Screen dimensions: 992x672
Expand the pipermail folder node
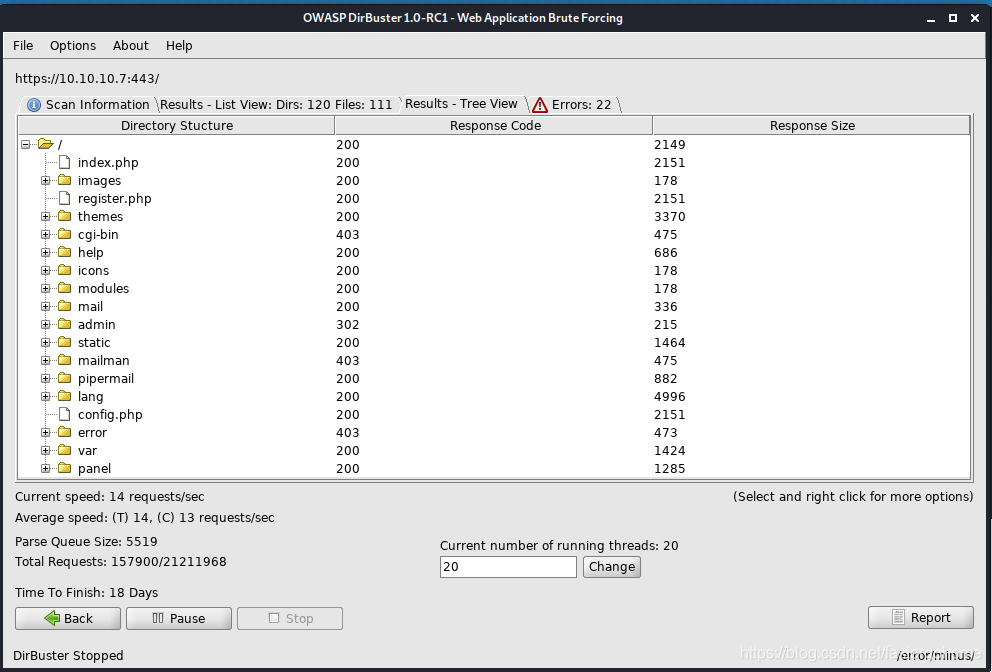(x=46, y=378)
